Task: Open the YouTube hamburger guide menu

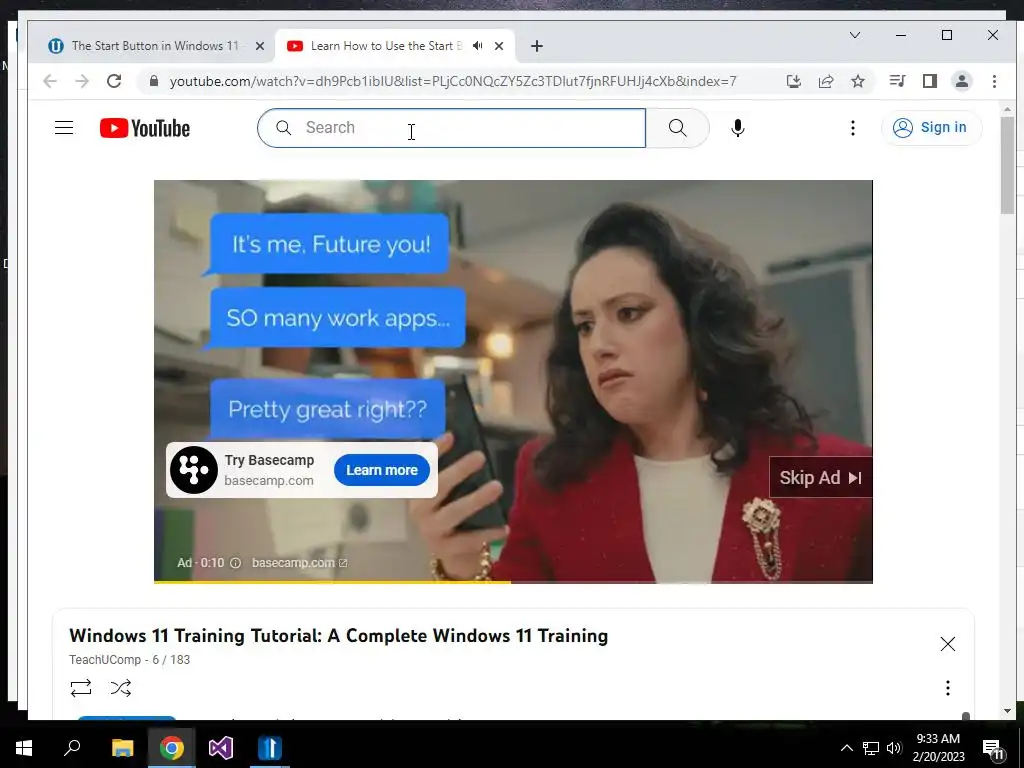Action: 64,128
